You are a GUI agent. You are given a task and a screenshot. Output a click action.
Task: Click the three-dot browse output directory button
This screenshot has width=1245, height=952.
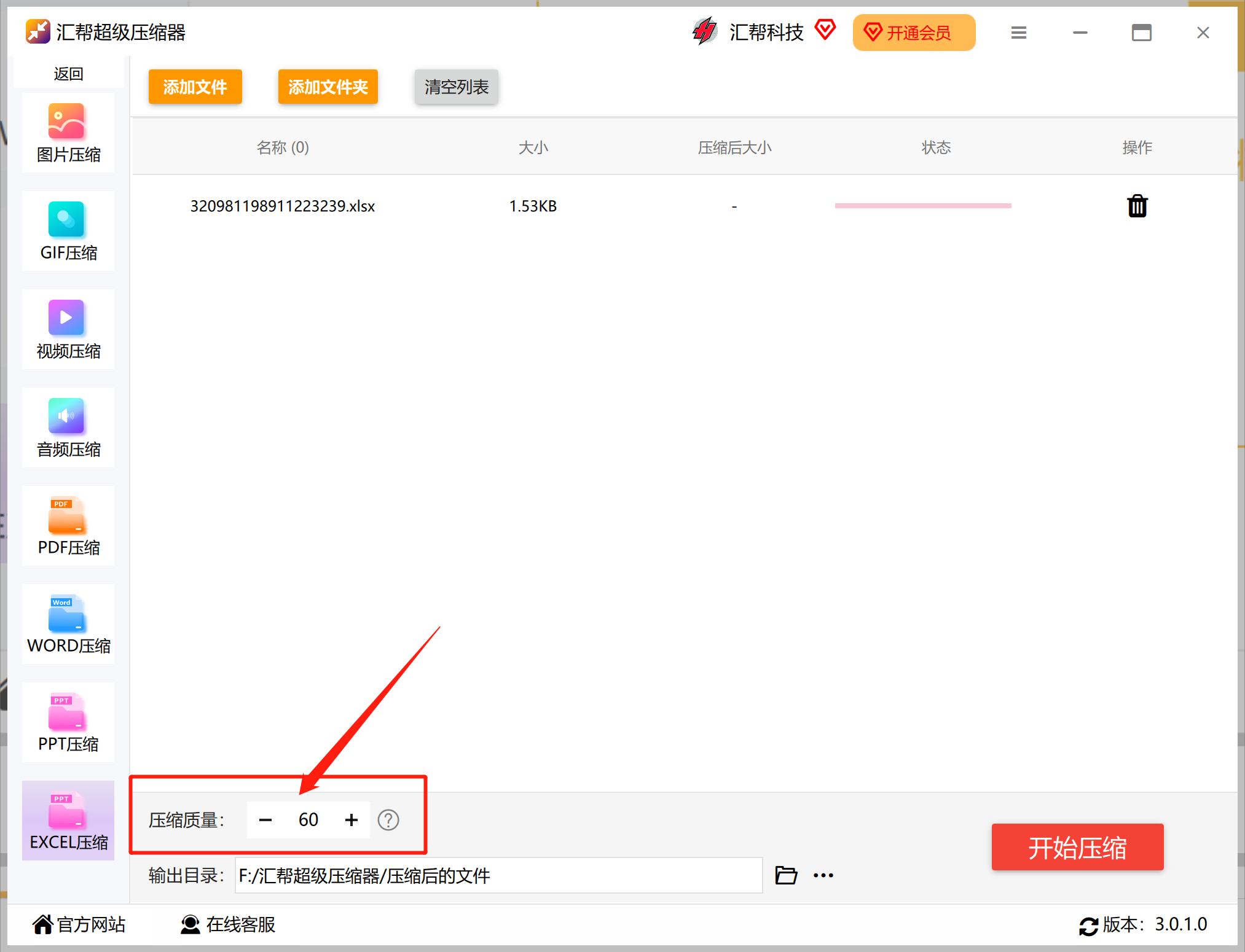point(823,875)
